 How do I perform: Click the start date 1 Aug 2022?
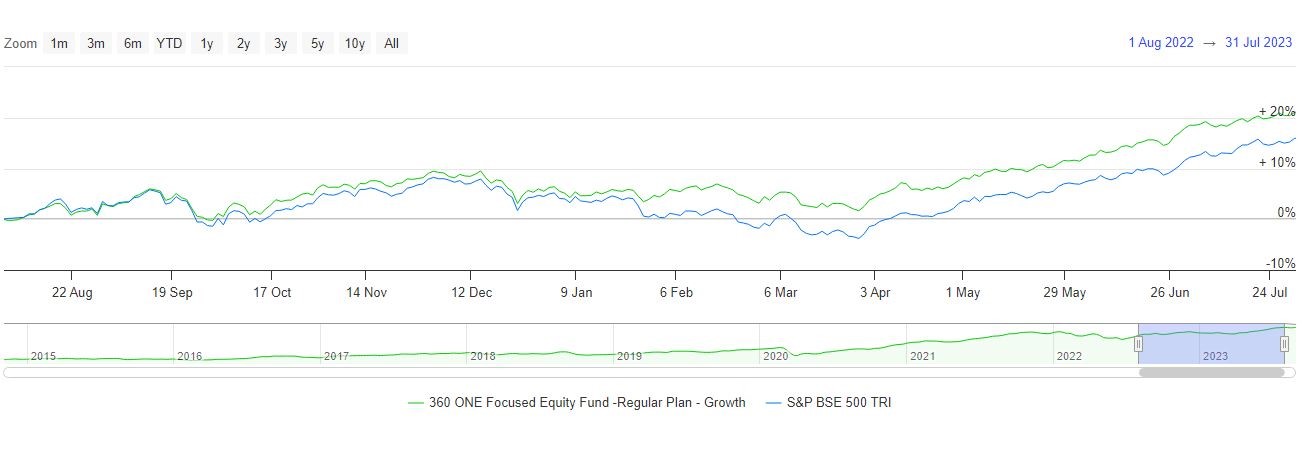pyautogui.click(x=1161, y=42)
